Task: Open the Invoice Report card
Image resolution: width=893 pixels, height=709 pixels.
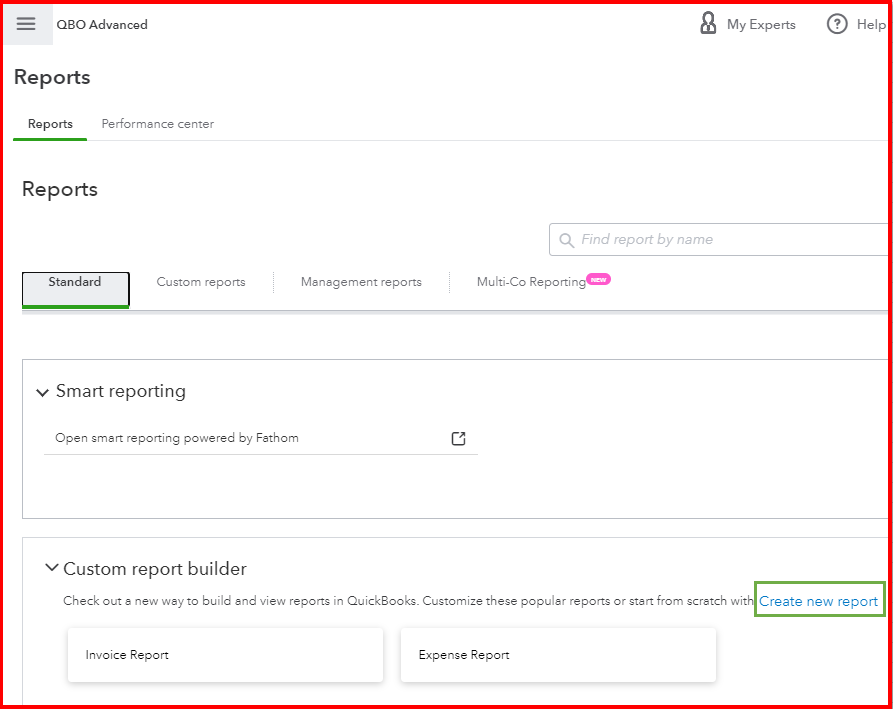Action: point(224,655)
